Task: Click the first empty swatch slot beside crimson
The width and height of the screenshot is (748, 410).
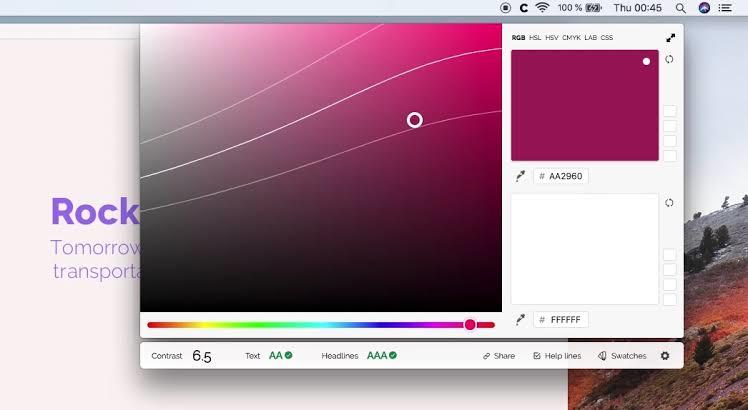Action: click(669, 111)
